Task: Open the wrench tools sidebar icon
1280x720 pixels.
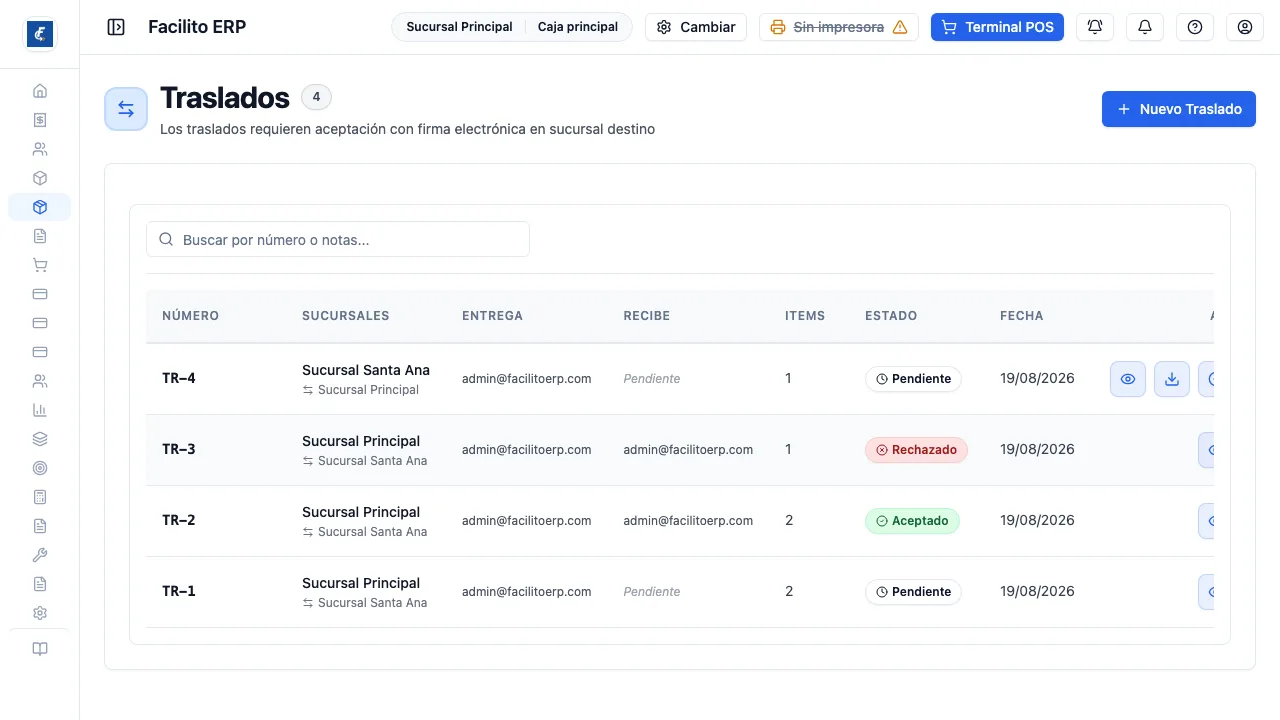Action: [40, 555]
